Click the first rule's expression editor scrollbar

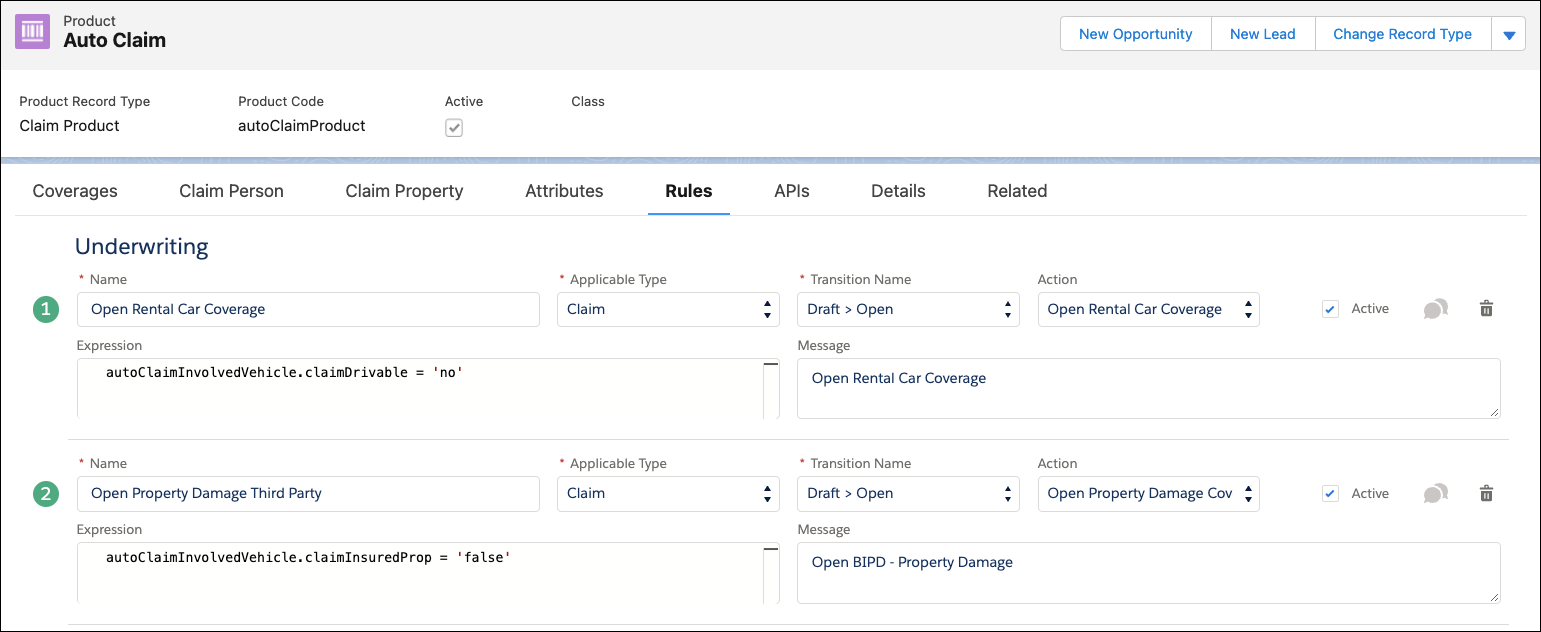tap(771, 389)
